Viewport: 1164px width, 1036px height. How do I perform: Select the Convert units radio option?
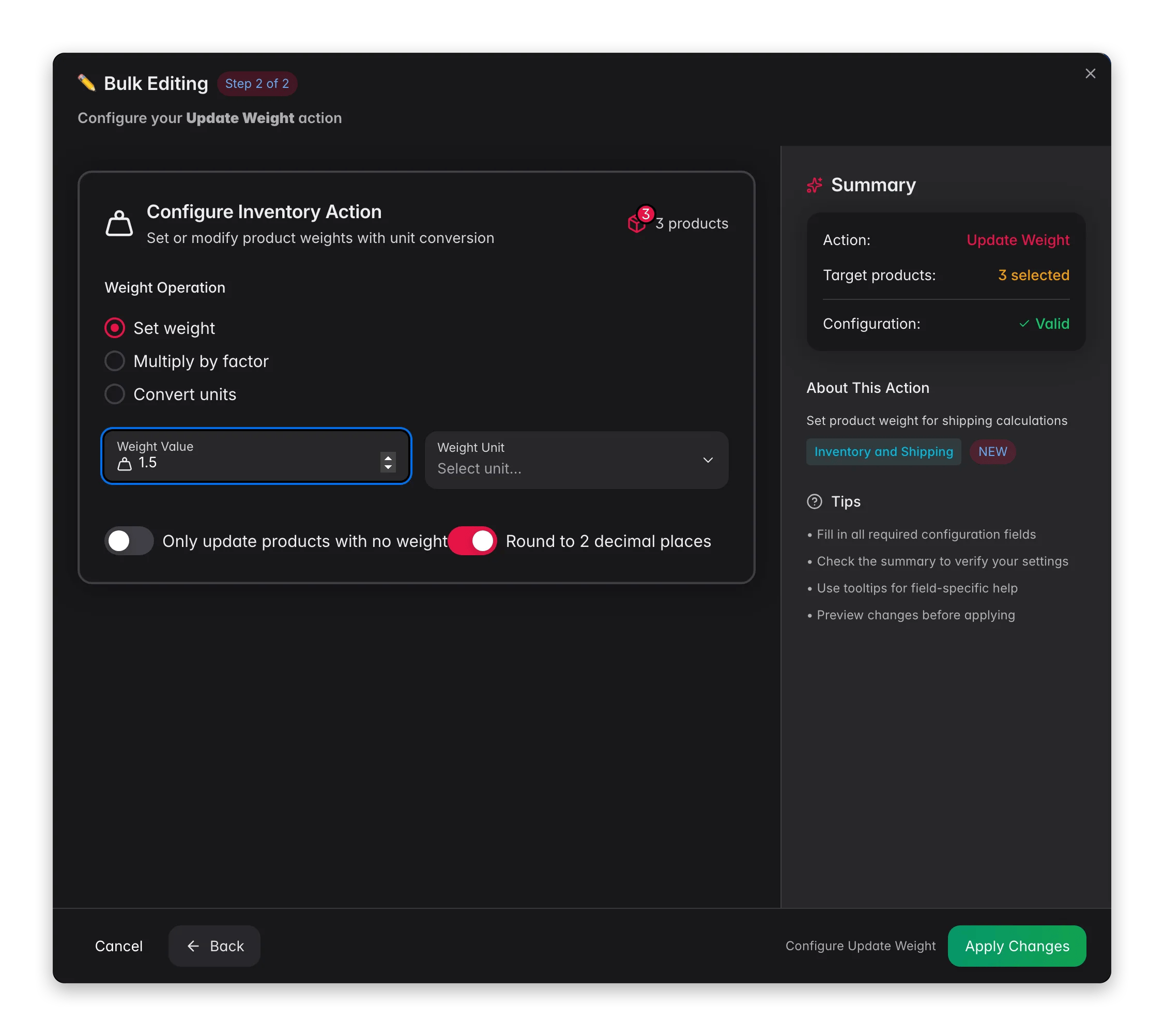pos(114,394)
